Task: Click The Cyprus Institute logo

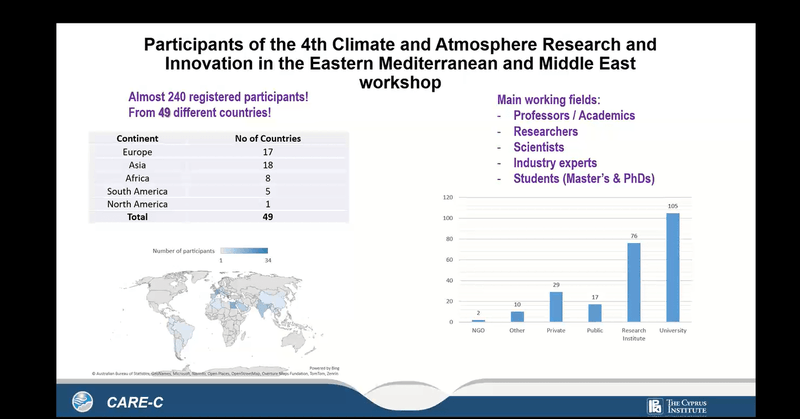Action: coord(677,406)
